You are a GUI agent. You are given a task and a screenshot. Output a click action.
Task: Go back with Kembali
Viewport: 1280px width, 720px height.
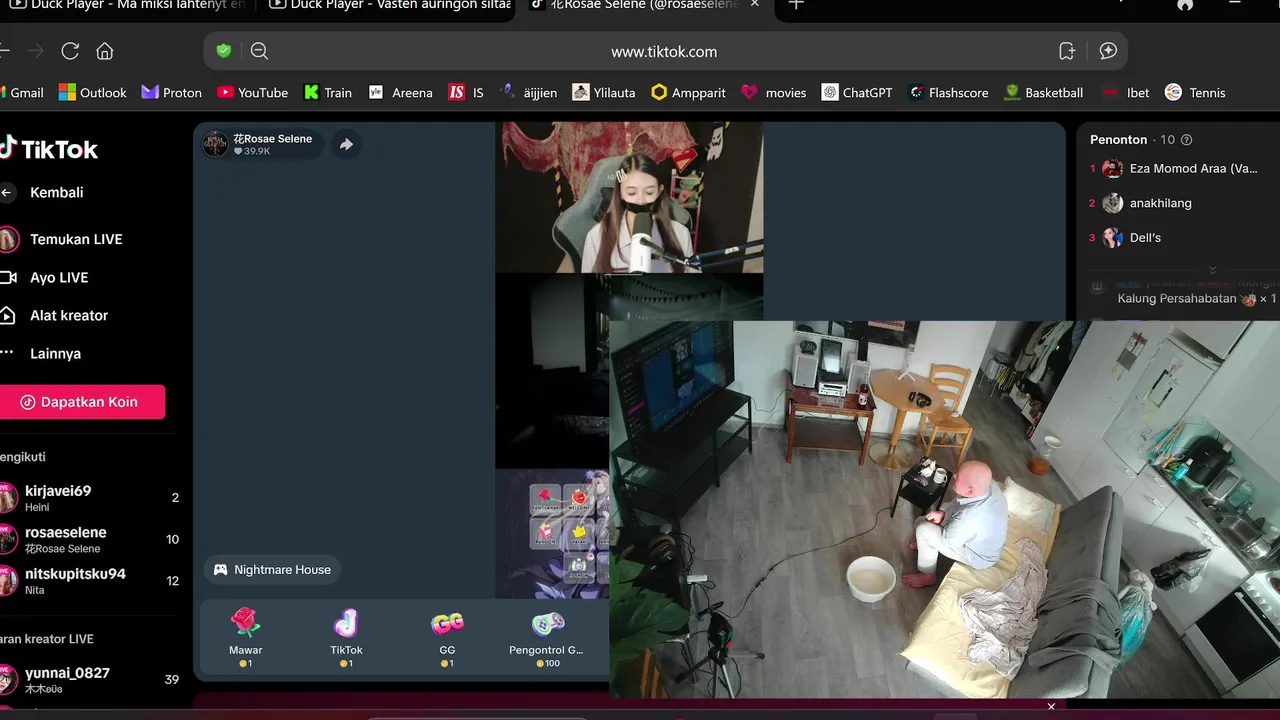[x=42, y=192]
